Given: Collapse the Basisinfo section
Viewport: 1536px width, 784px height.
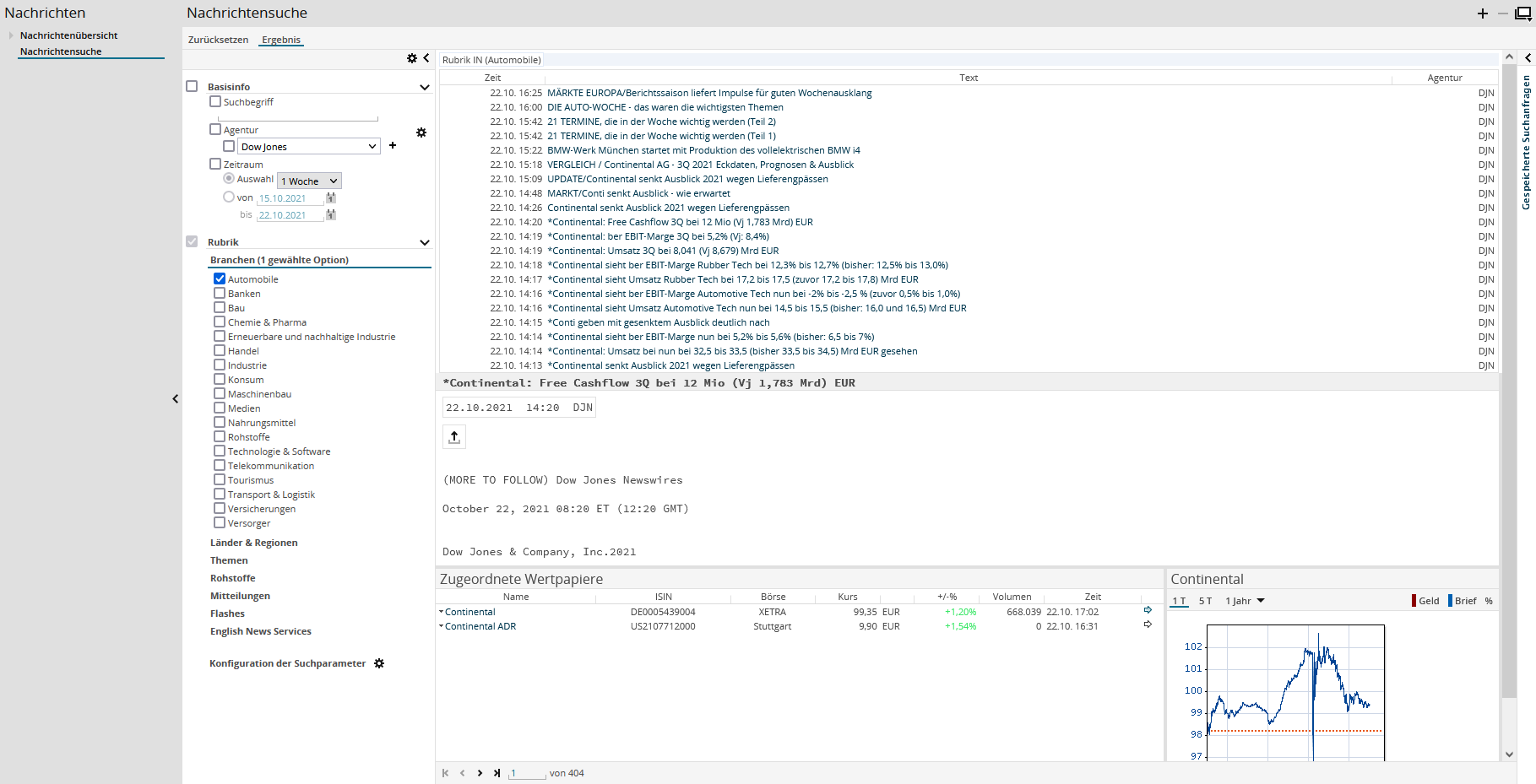Looking at the screenshot, I should click(424, 87).
